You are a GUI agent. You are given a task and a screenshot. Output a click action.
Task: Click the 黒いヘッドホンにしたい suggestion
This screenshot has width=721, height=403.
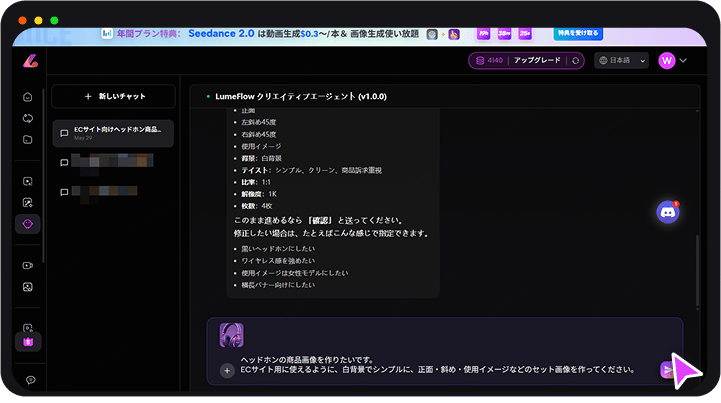click(x=278, y=249)
